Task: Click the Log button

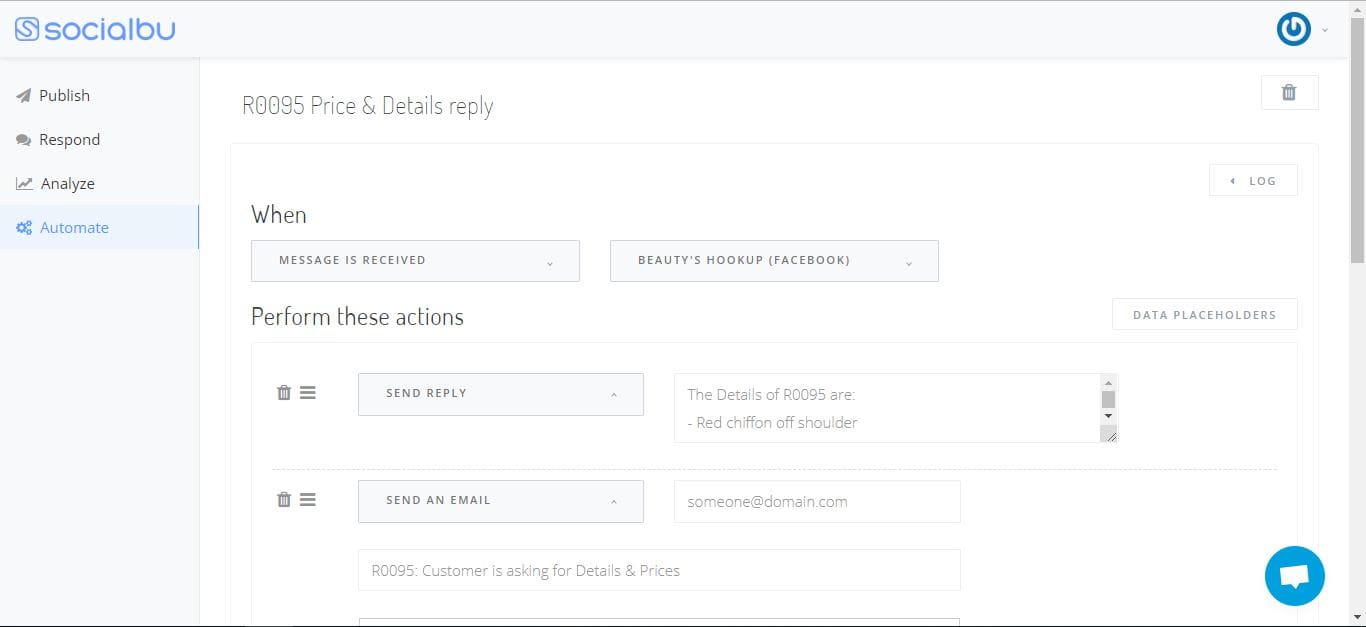Action: 1253,181
